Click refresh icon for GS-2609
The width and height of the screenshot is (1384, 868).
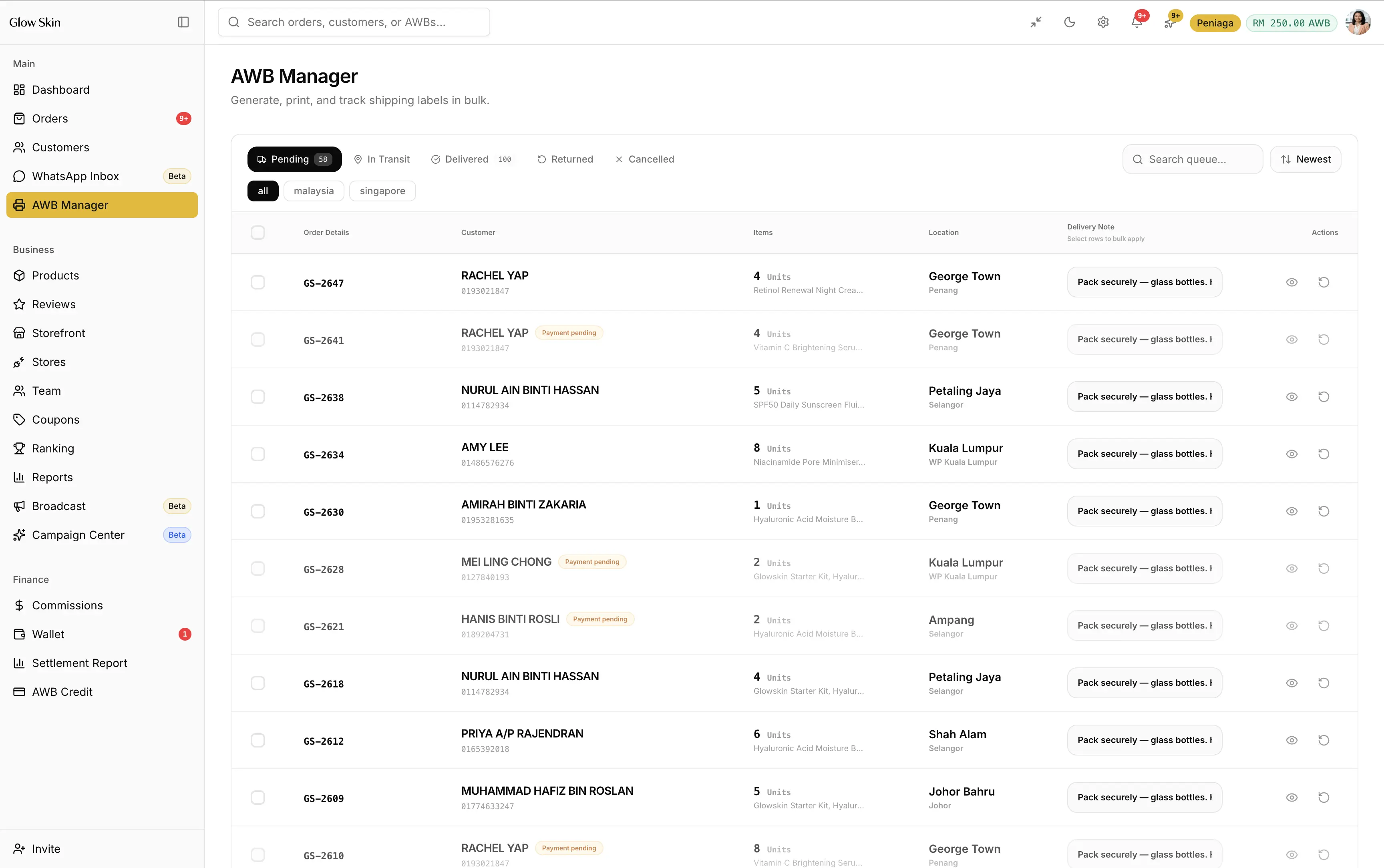(x=1324, y=798)
